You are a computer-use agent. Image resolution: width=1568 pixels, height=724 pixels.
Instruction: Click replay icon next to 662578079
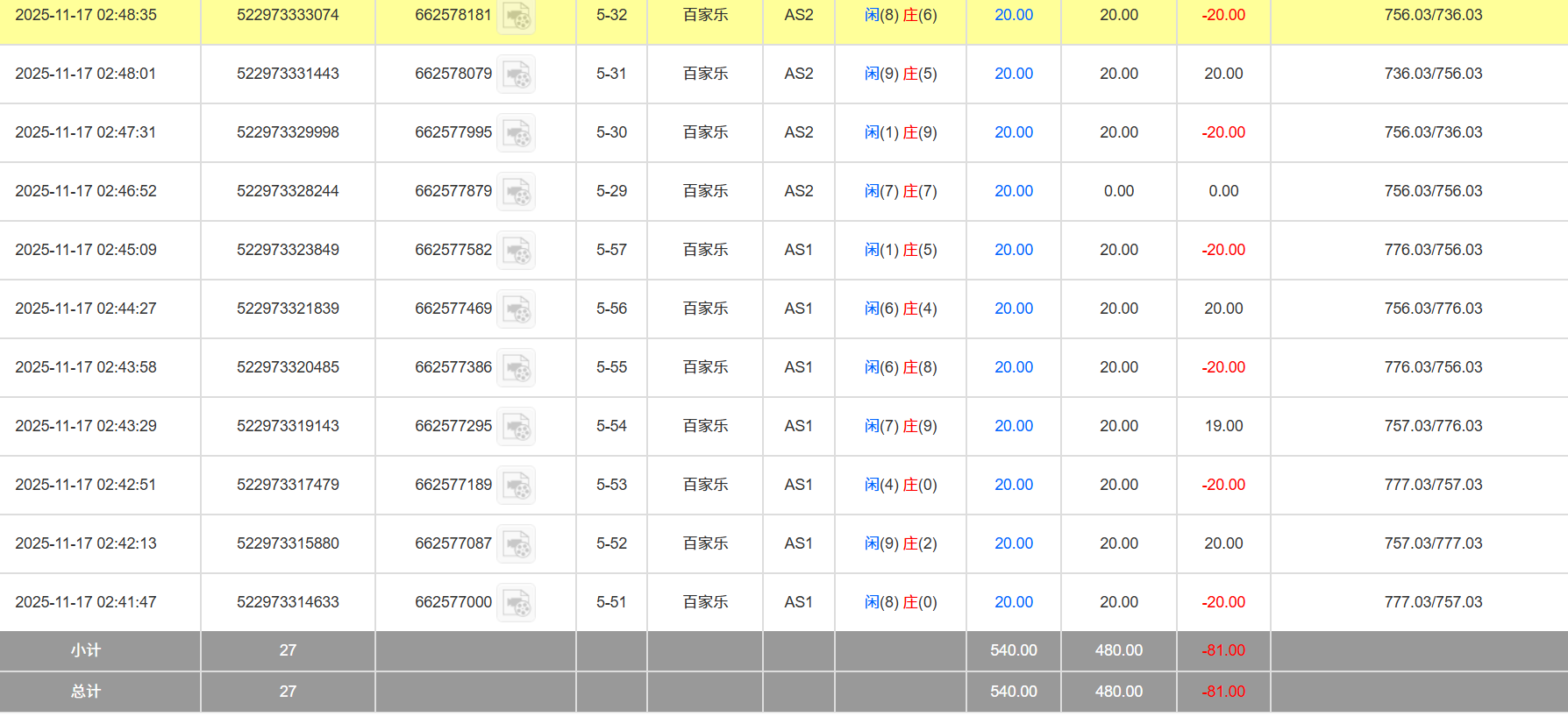click(x=517, y=75)
